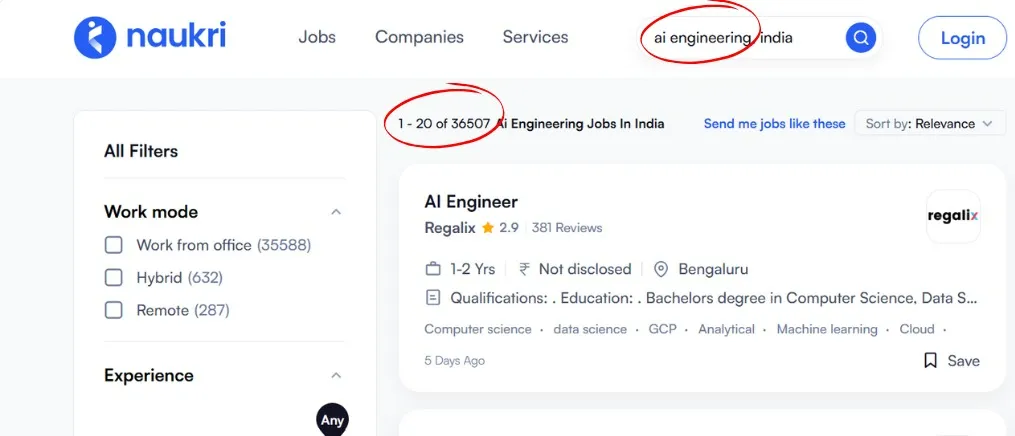Collapse the Experience filter section
Image resolution: width=1015 pixels, height=436 pixels.
(336, 376)
